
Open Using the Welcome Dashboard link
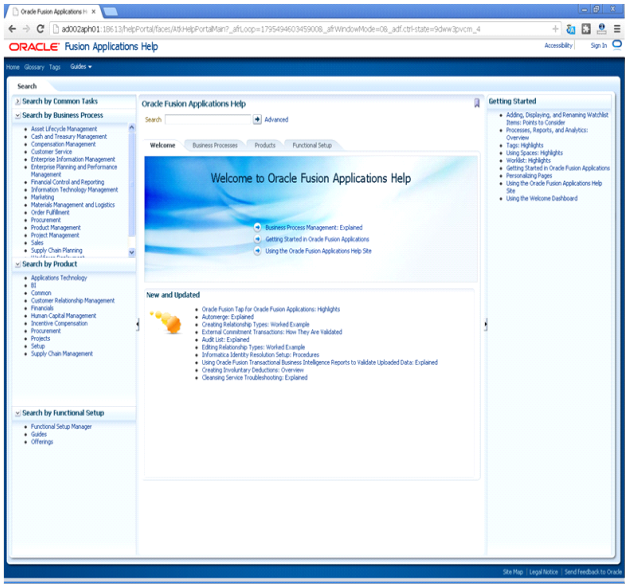click(x=541, y=199)
